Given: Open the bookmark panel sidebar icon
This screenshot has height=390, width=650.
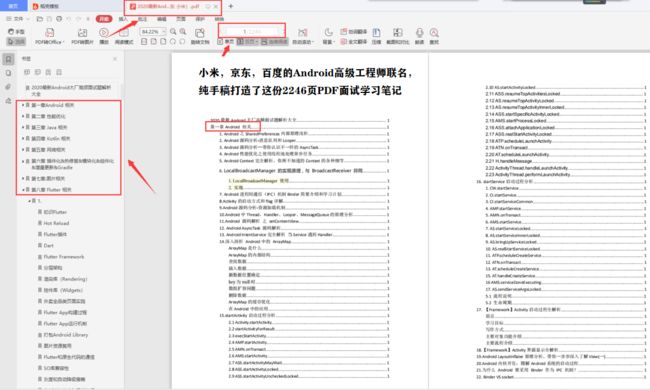Looking at the screenshot, I should click(x=8, y=59).
